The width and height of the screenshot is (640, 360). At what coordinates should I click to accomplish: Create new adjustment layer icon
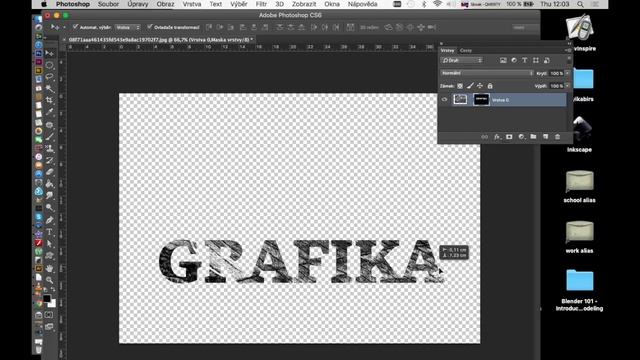(521, 137)
